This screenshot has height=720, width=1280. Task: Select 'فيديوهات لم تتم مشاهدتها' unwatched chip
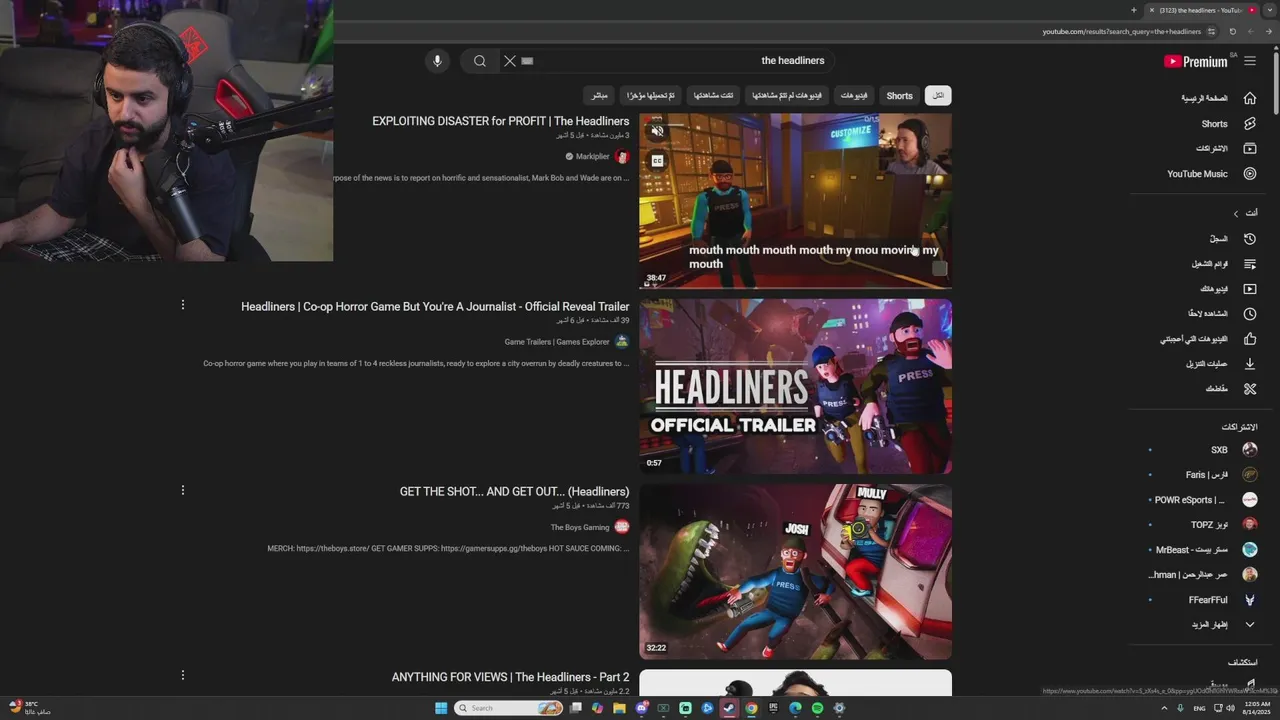[787, 96]
